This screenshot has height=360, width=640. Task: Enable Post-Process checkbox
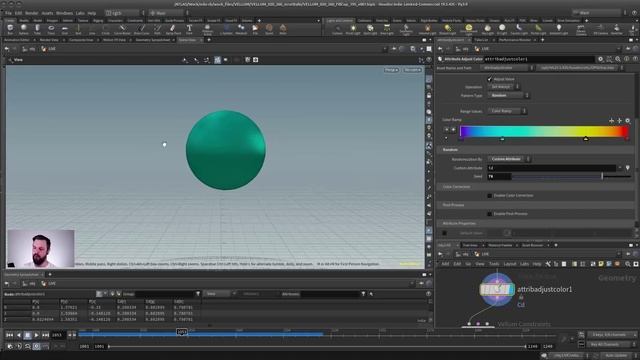click(489, 213)
